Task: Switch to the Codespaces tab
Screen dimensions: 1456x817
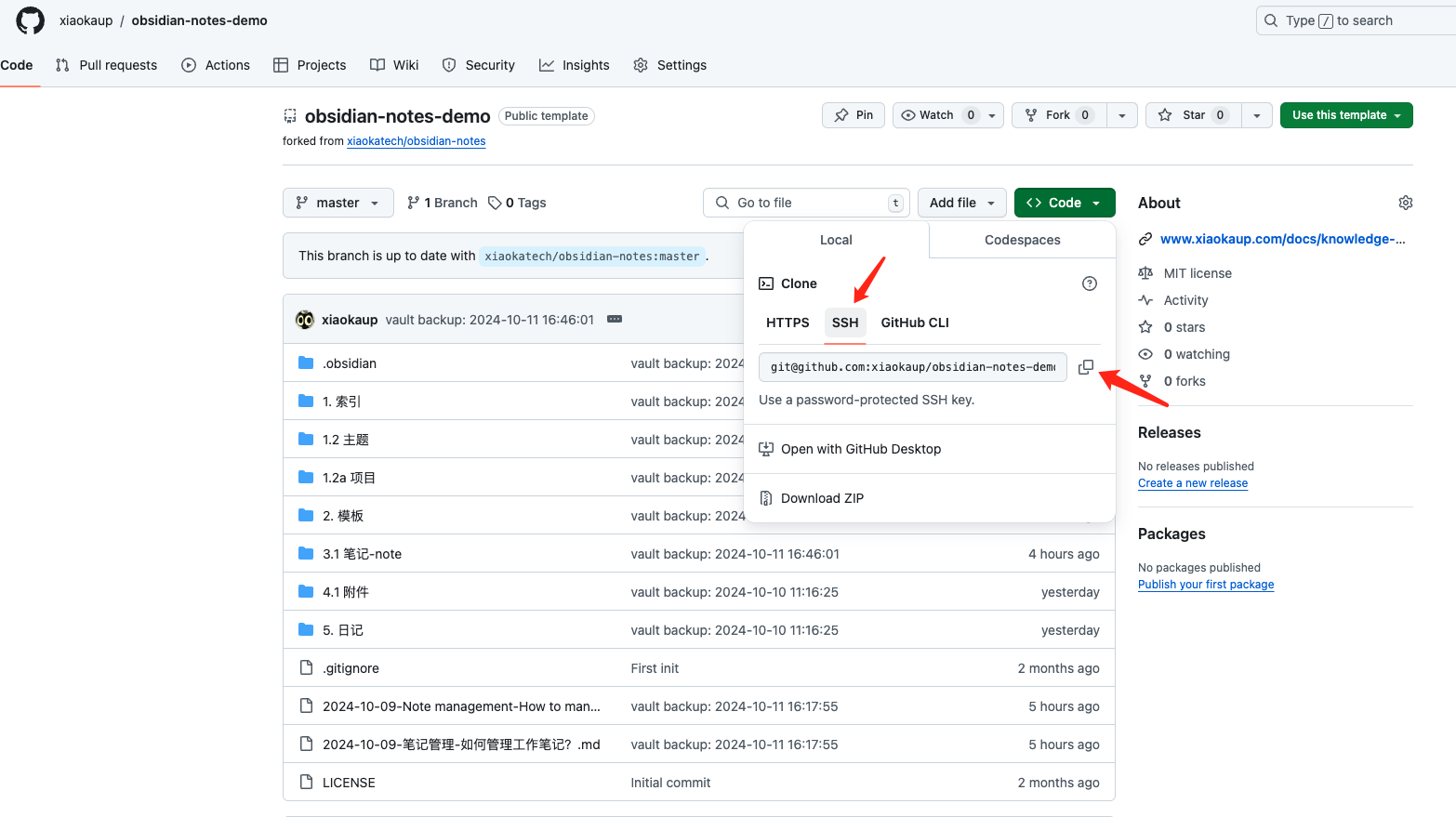Action: pos(1023,240)
